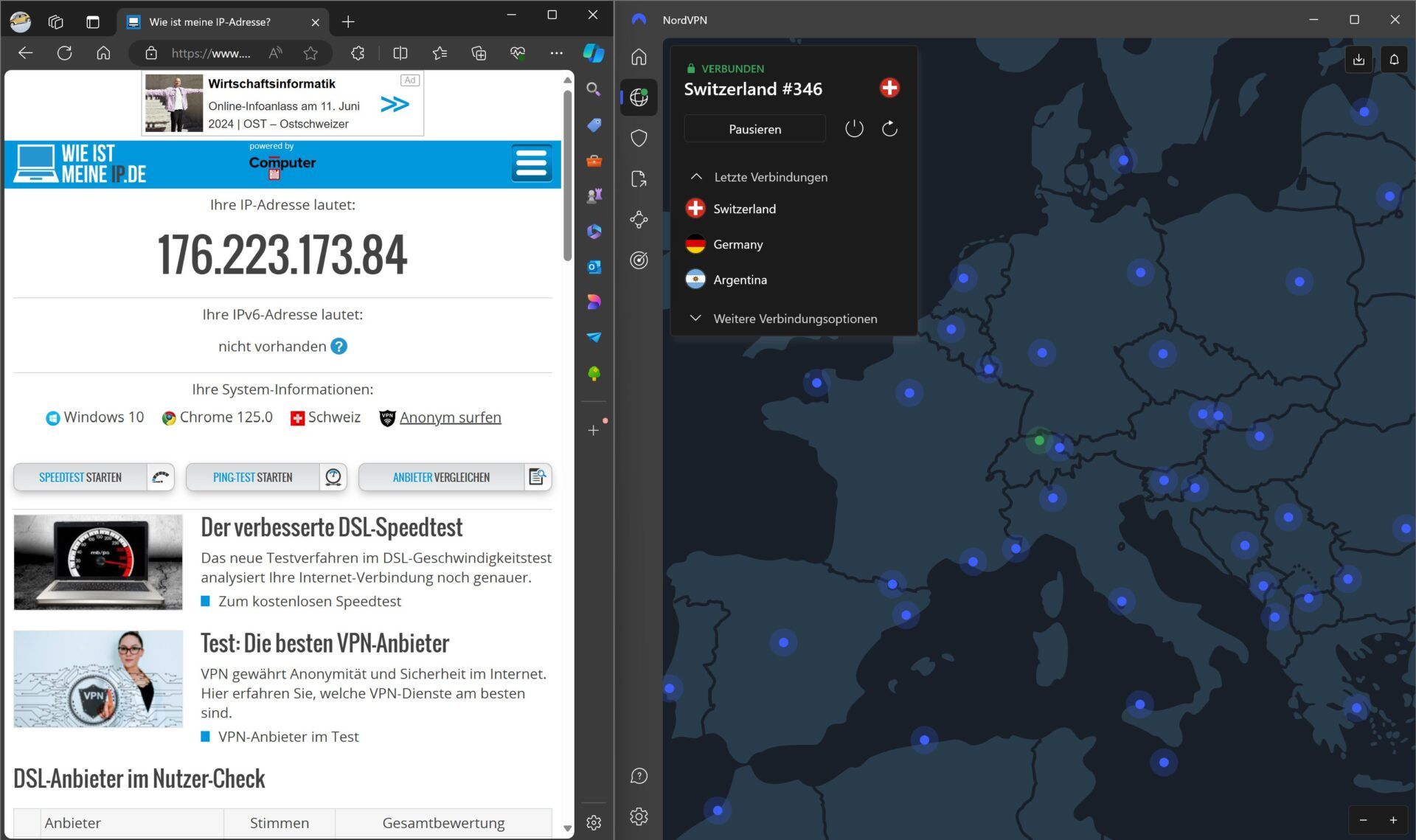Open Edge sidebar shopping tag icon

594,125
